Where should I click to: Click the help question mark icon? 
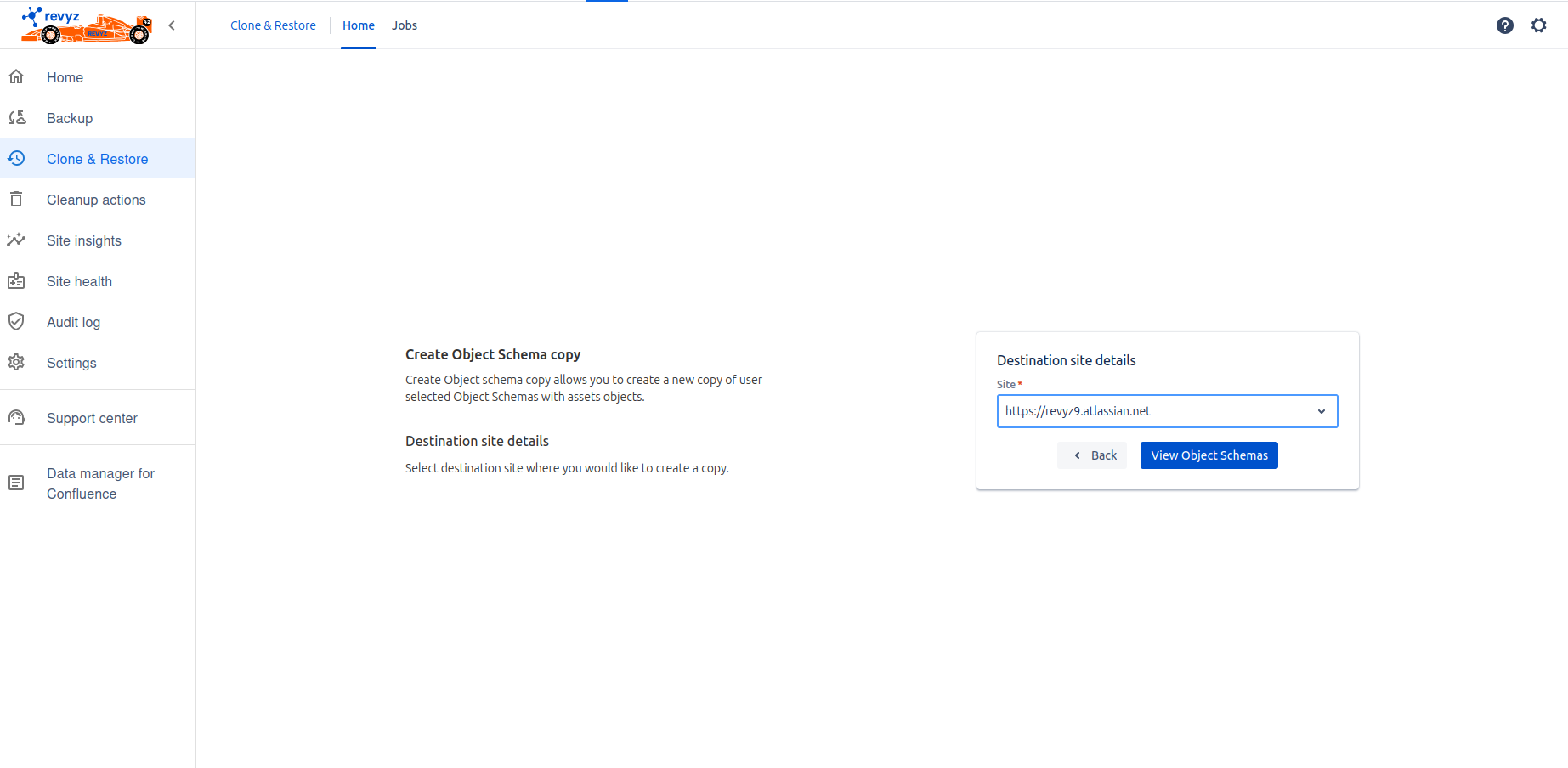1504,25
